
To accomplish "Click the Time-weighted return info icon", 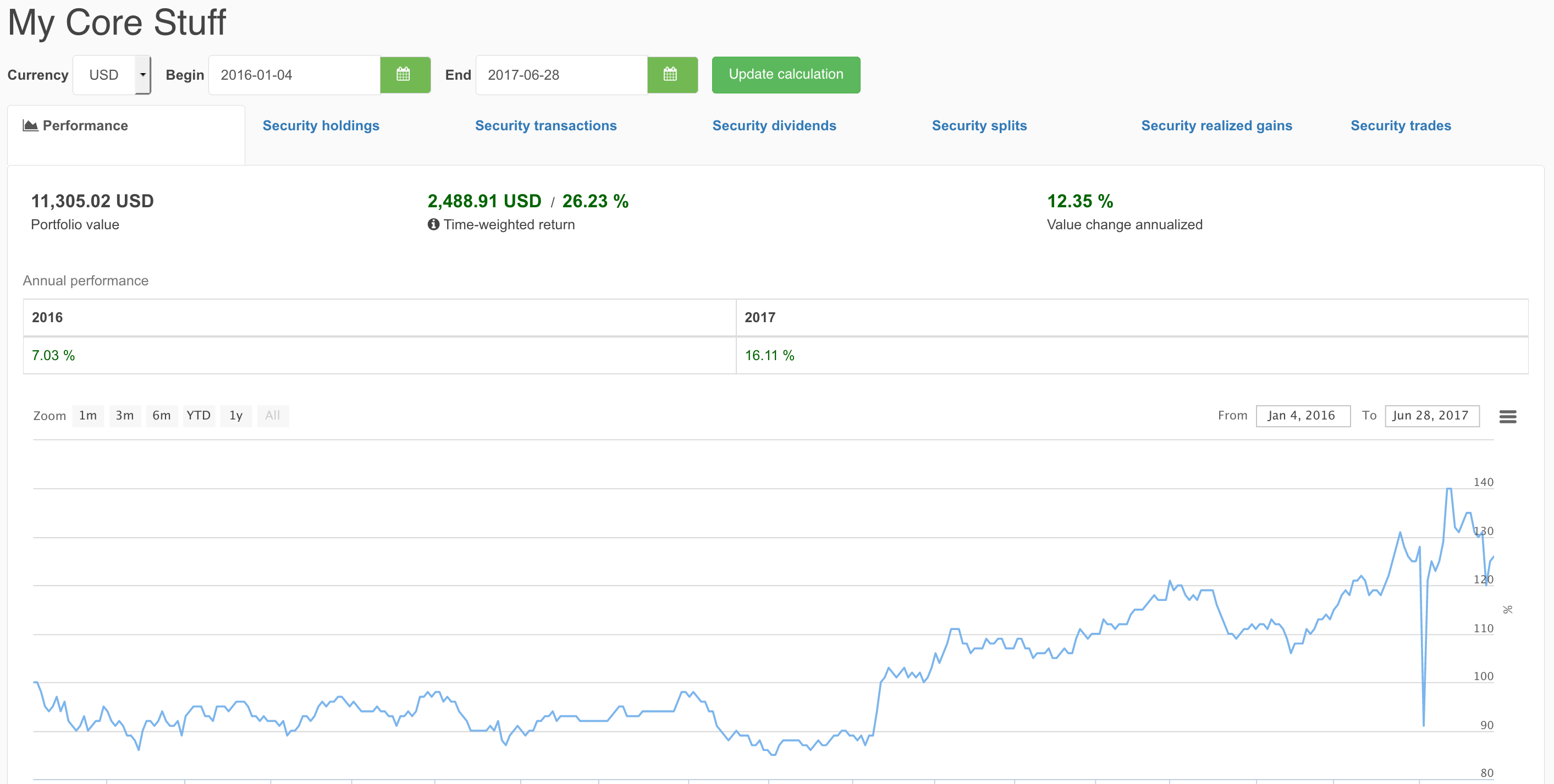I will pyautogui.click(x=433, y=224).
